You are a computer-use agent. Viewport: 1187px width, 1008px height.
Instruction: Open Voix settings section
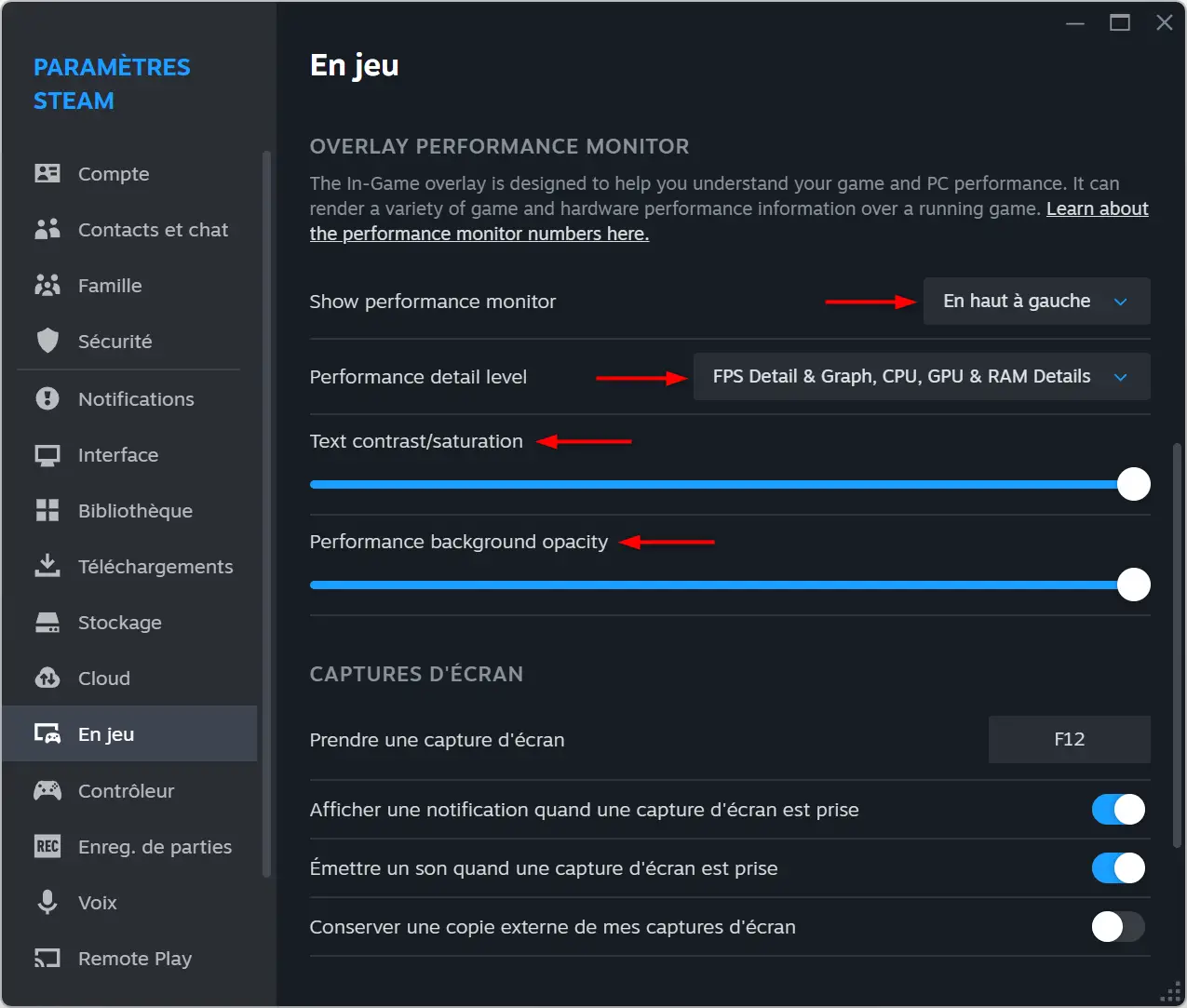(x=129, y=903)
